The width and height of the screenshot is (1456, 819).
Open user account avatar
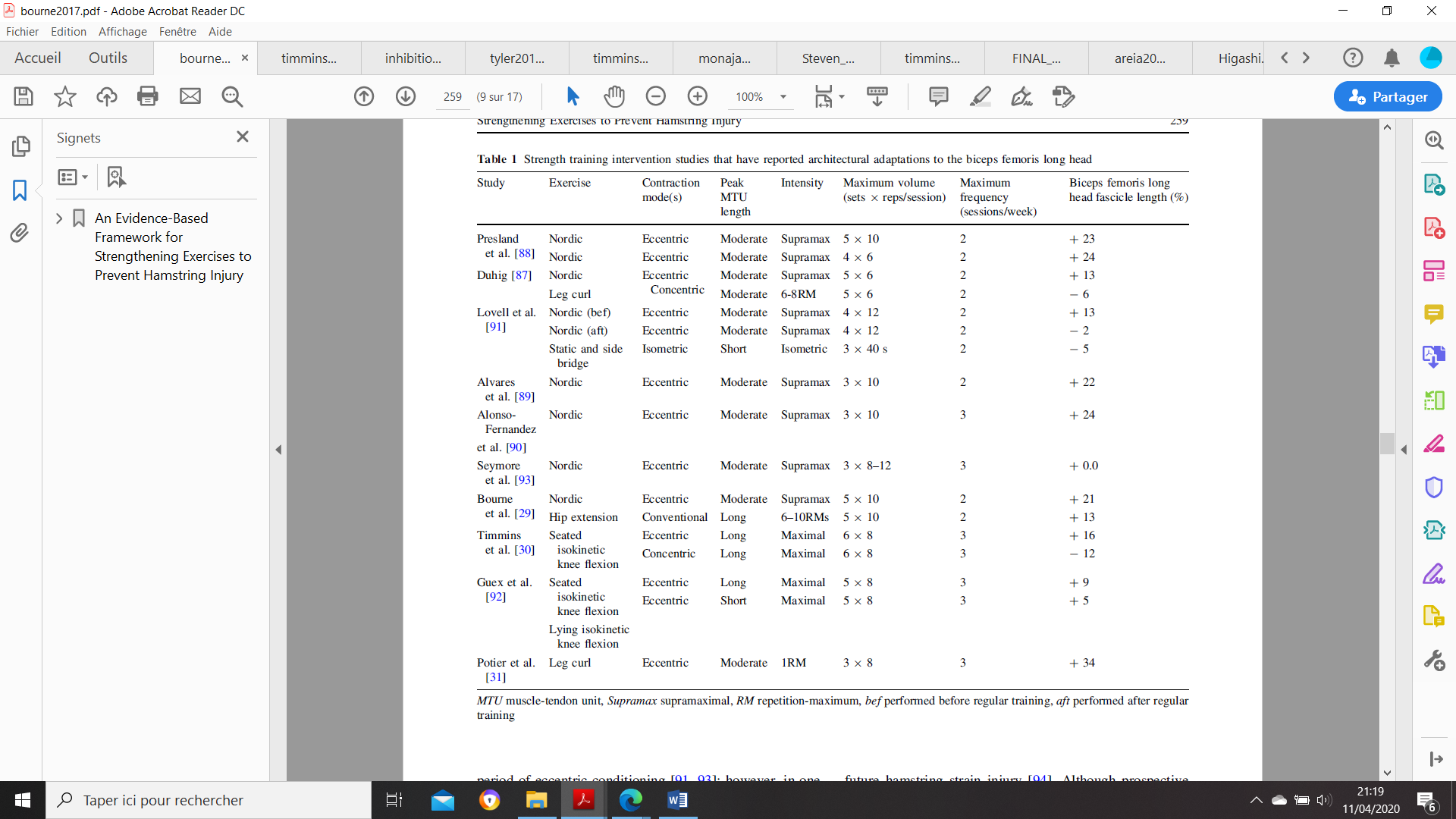click(x=1430, y=58)
